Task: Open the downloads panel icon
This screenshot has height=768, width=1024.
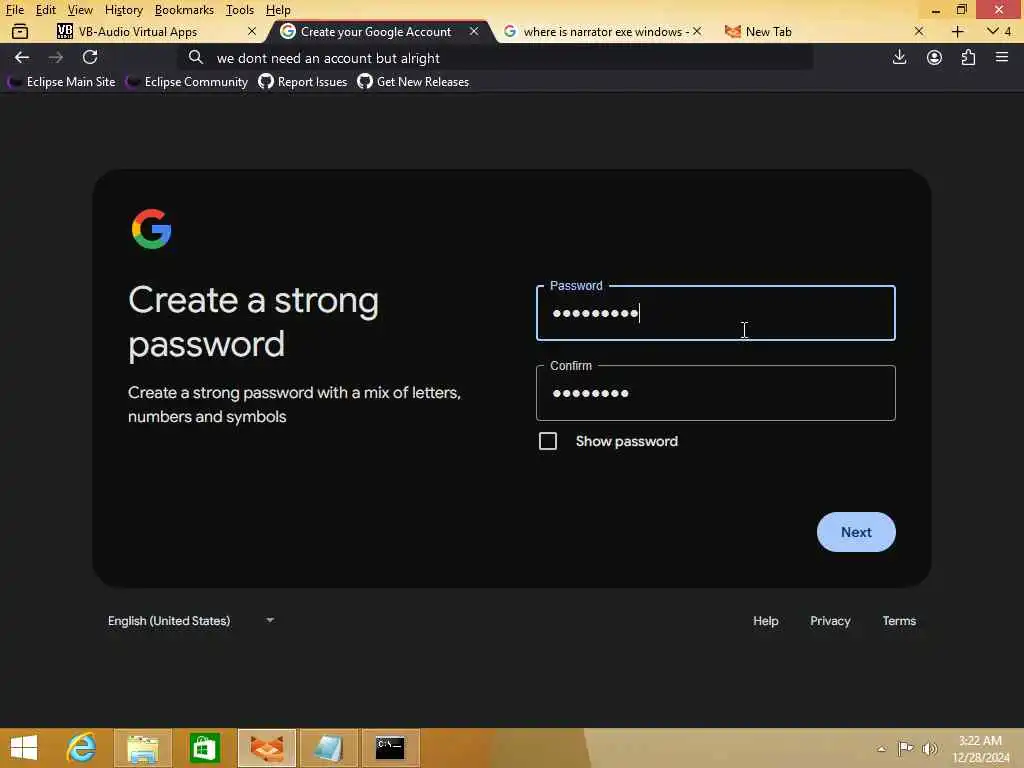Action: [x=899, y=57]
